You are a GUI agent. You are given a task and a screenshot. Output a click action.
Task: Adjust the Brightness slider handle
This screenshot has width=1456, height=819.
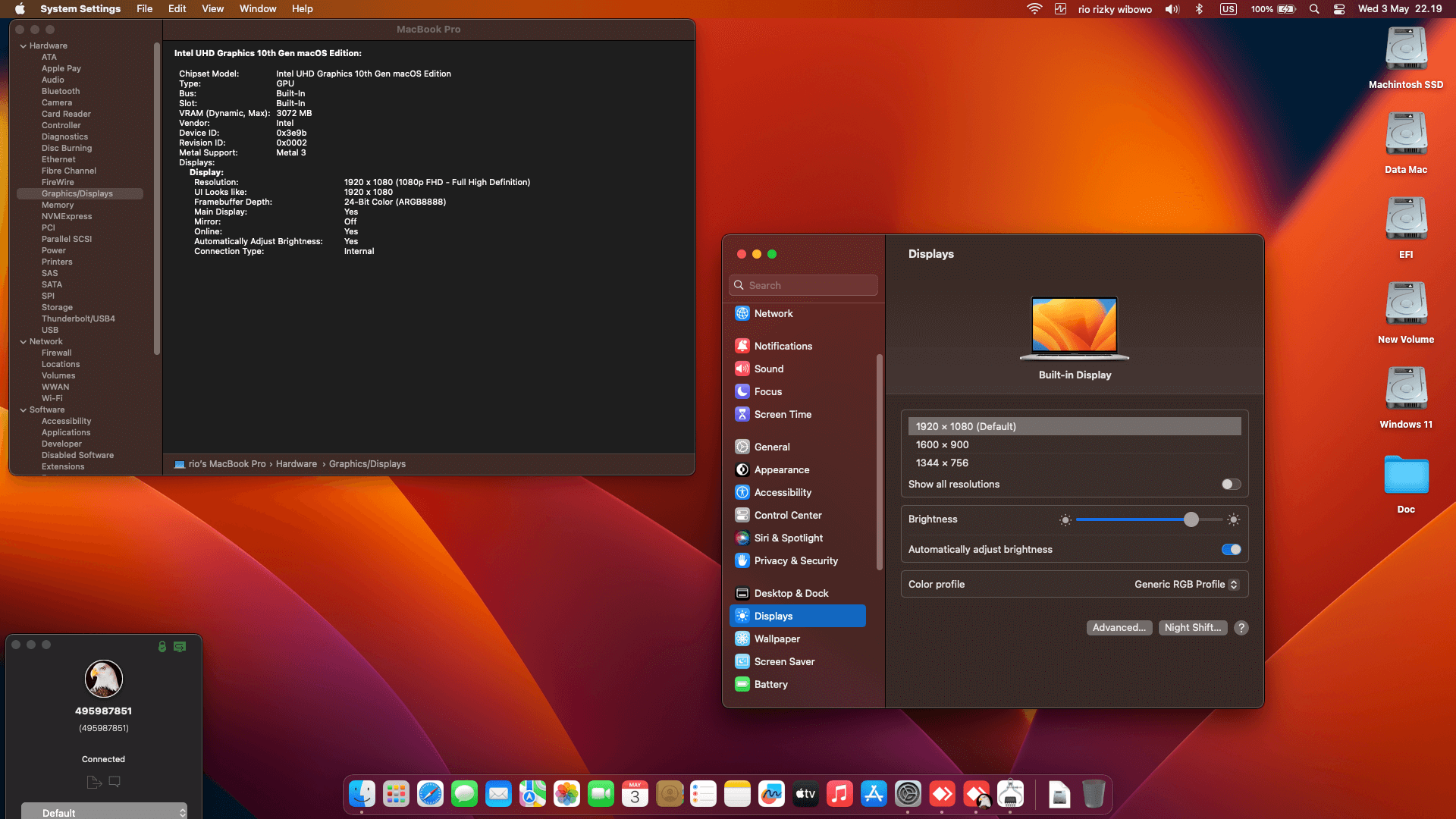click(x=1191, y=519)
